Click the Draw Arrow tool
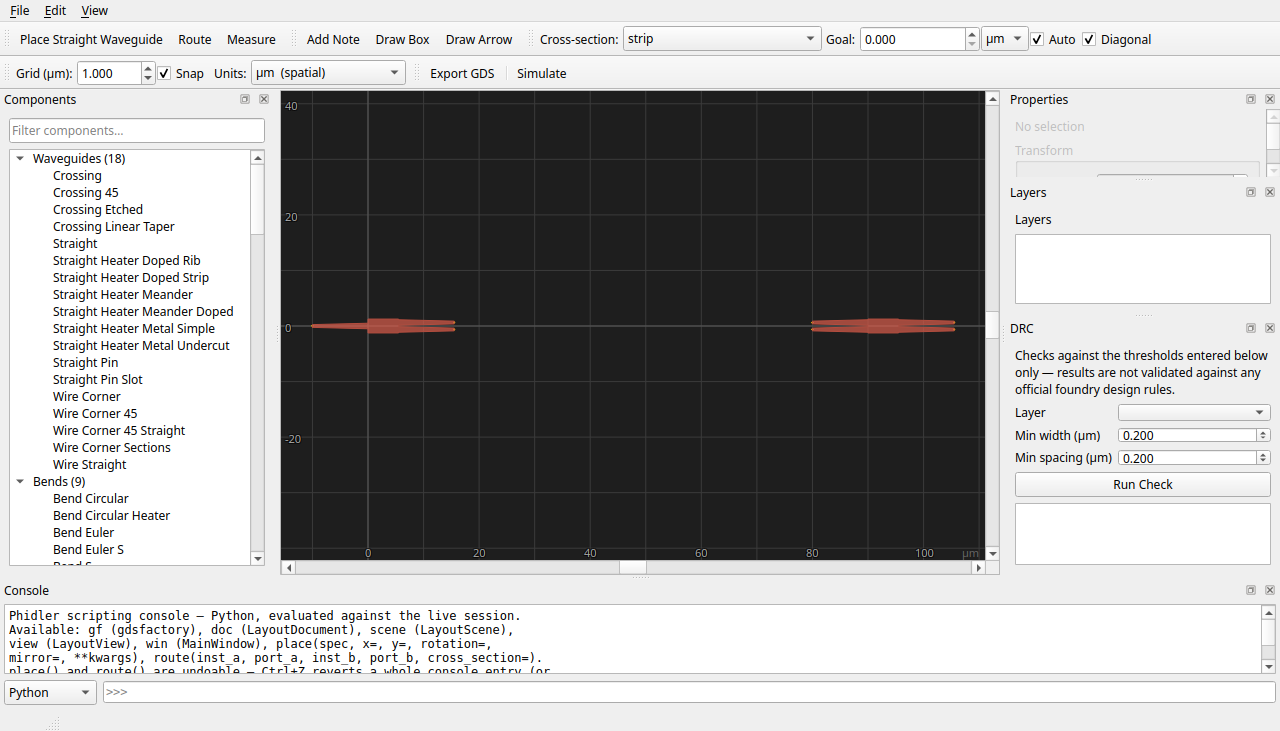The height and width of the screenshot is (731, 1280). (x=479, y=40)
